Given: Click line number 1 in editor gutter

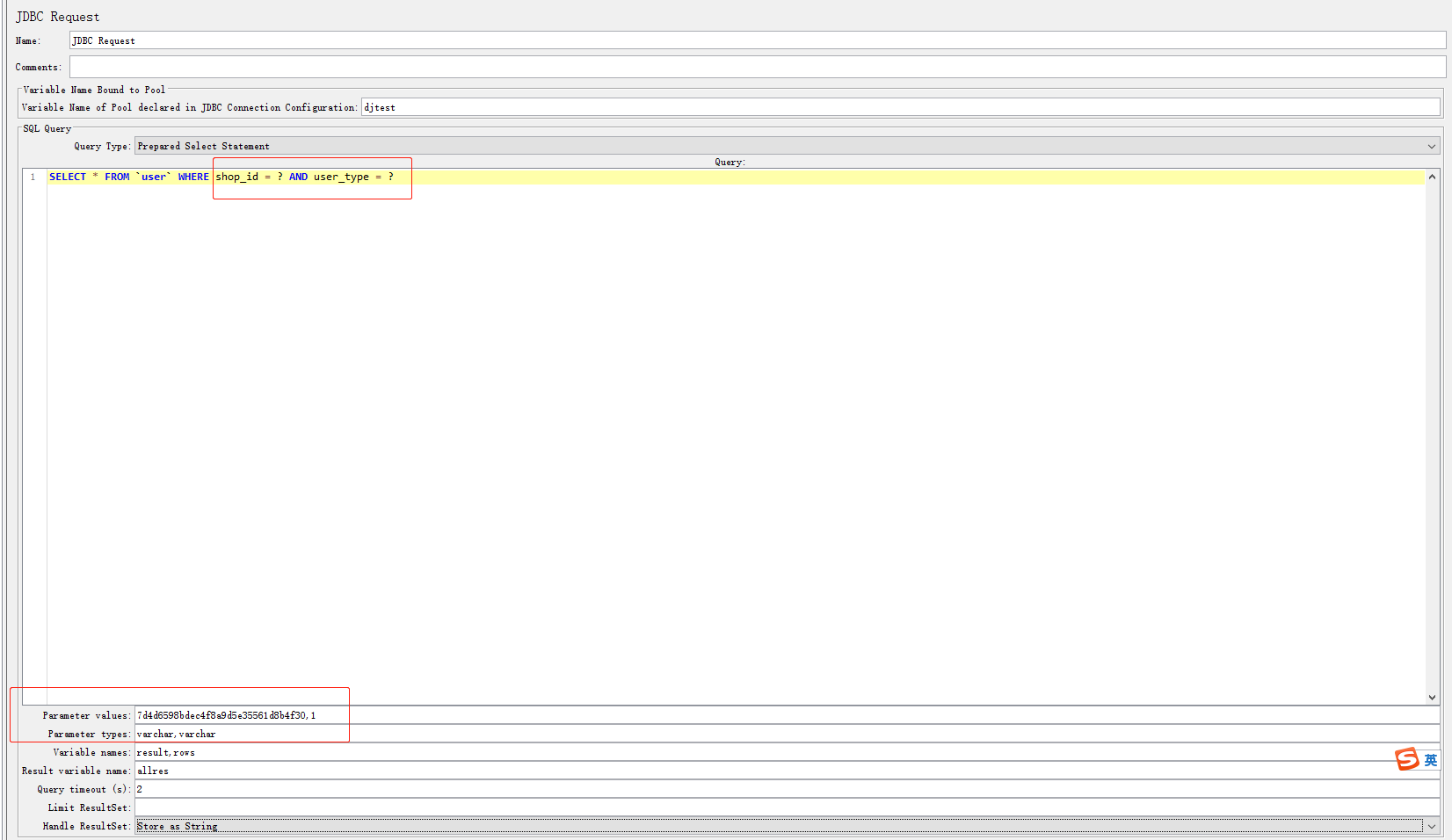Looking at the screenshot, I should 33,177.
